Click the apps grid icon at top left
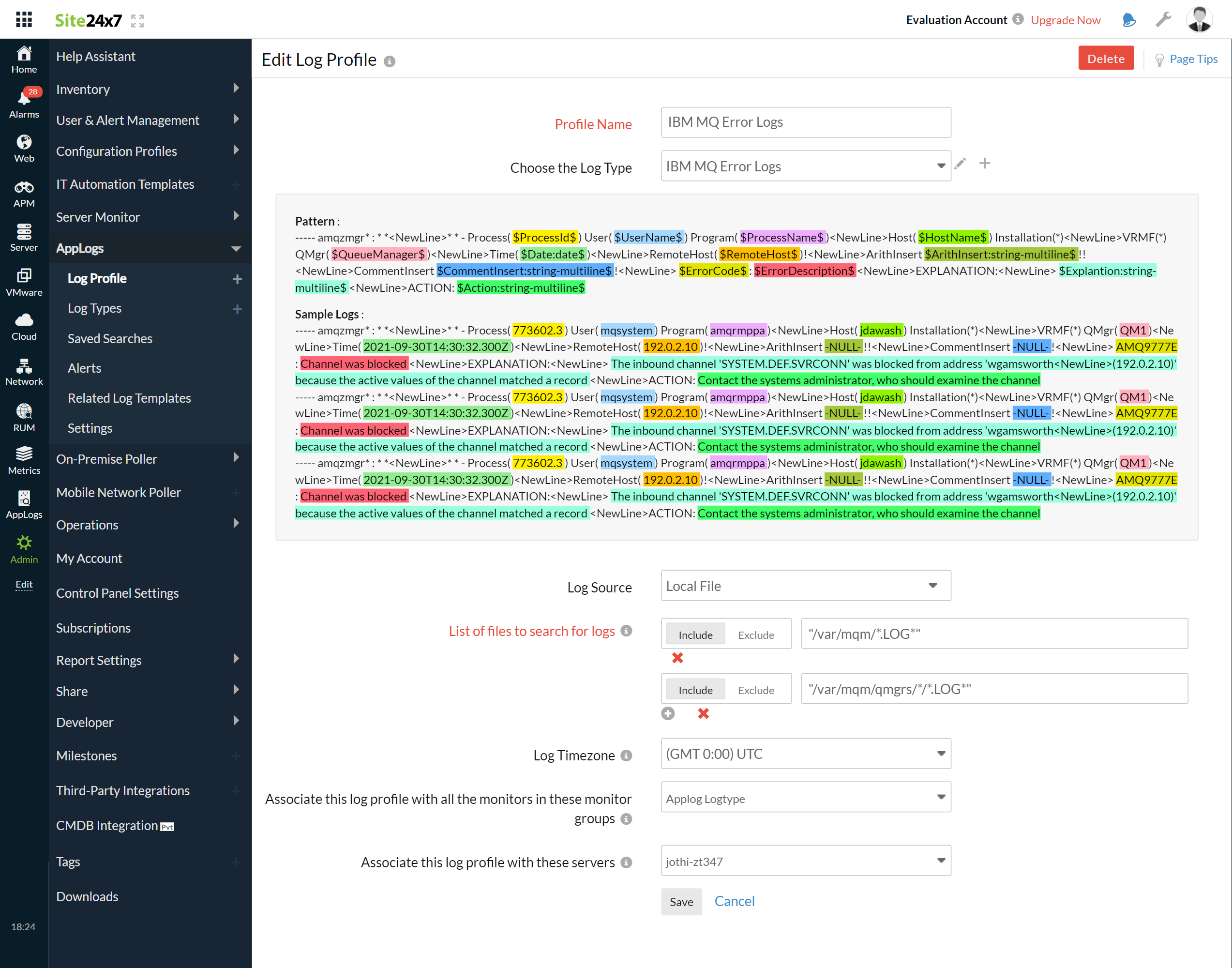1232x968 pixels. pyautogui.click(x=23, y=19)
